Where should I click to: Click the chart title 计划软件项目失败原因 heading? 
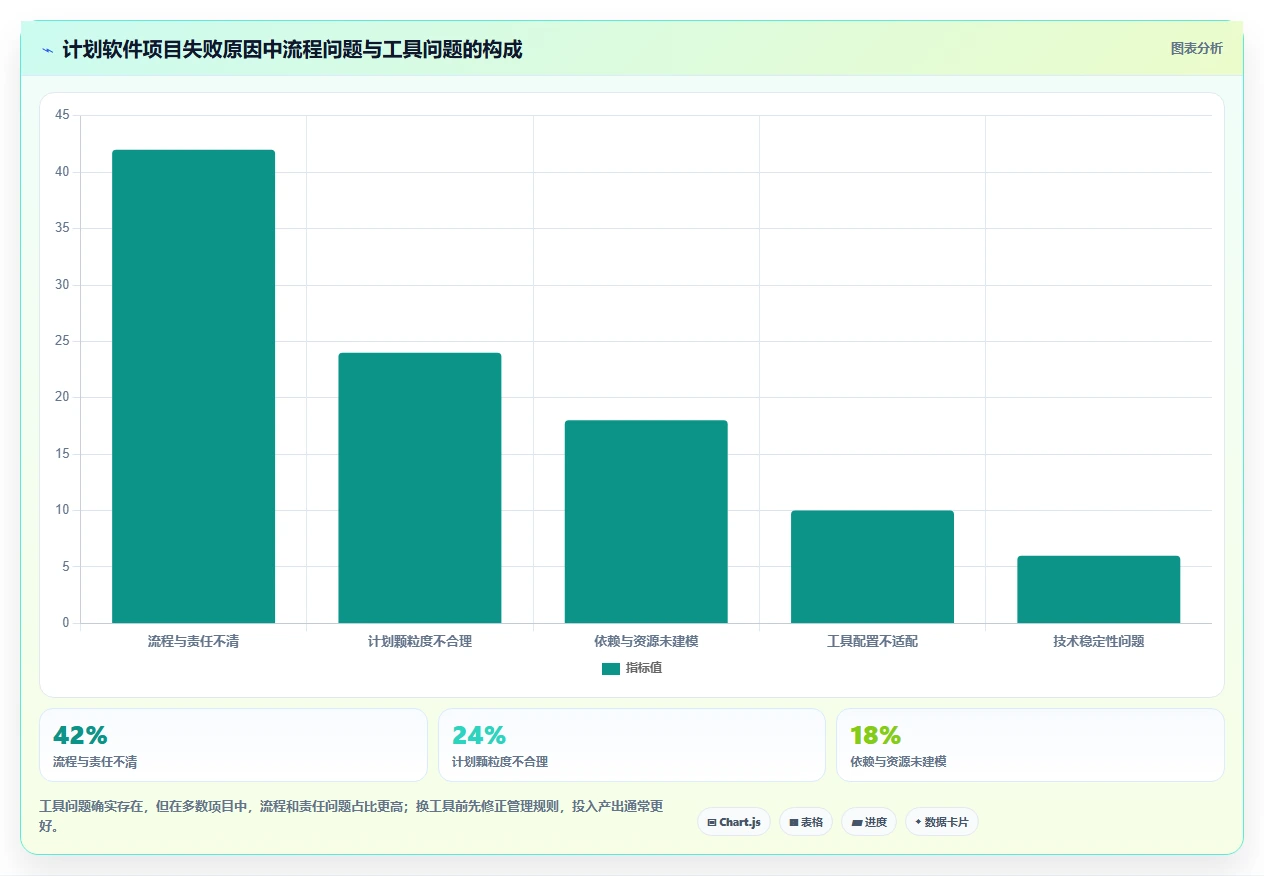292,50
